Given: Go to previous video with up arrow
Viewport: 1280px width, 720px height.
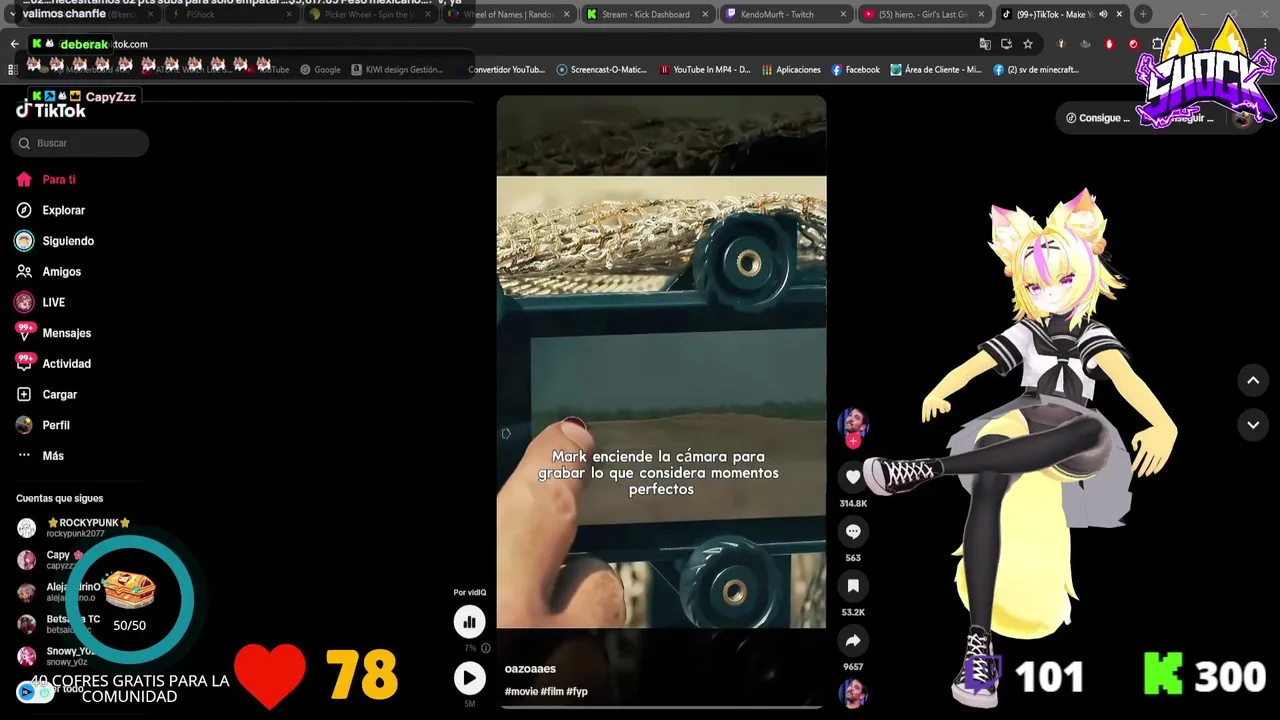Looking at the screenshot, I should point(1253,380).
